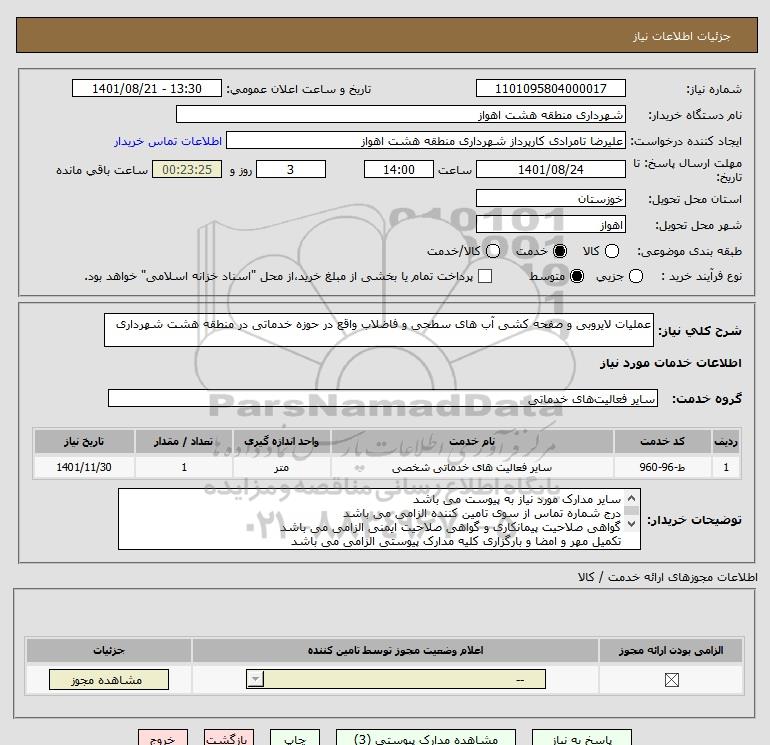Select the کالا/خدمت radio button
The height and width of the screenshot is (745, 770).
click(x=493, y=251)
